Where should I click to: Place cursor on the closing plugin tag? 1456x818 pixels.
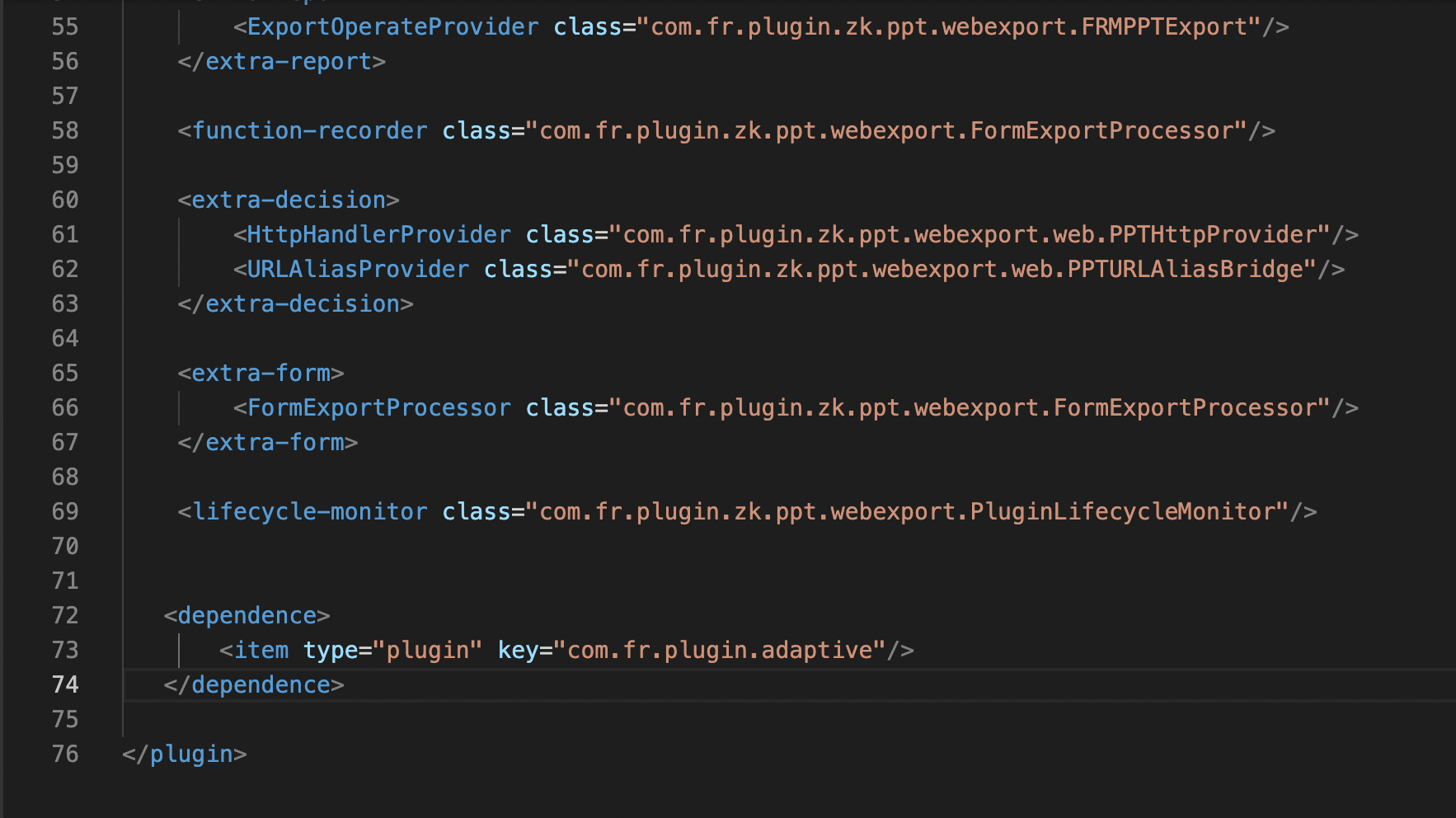coord(184,754)
